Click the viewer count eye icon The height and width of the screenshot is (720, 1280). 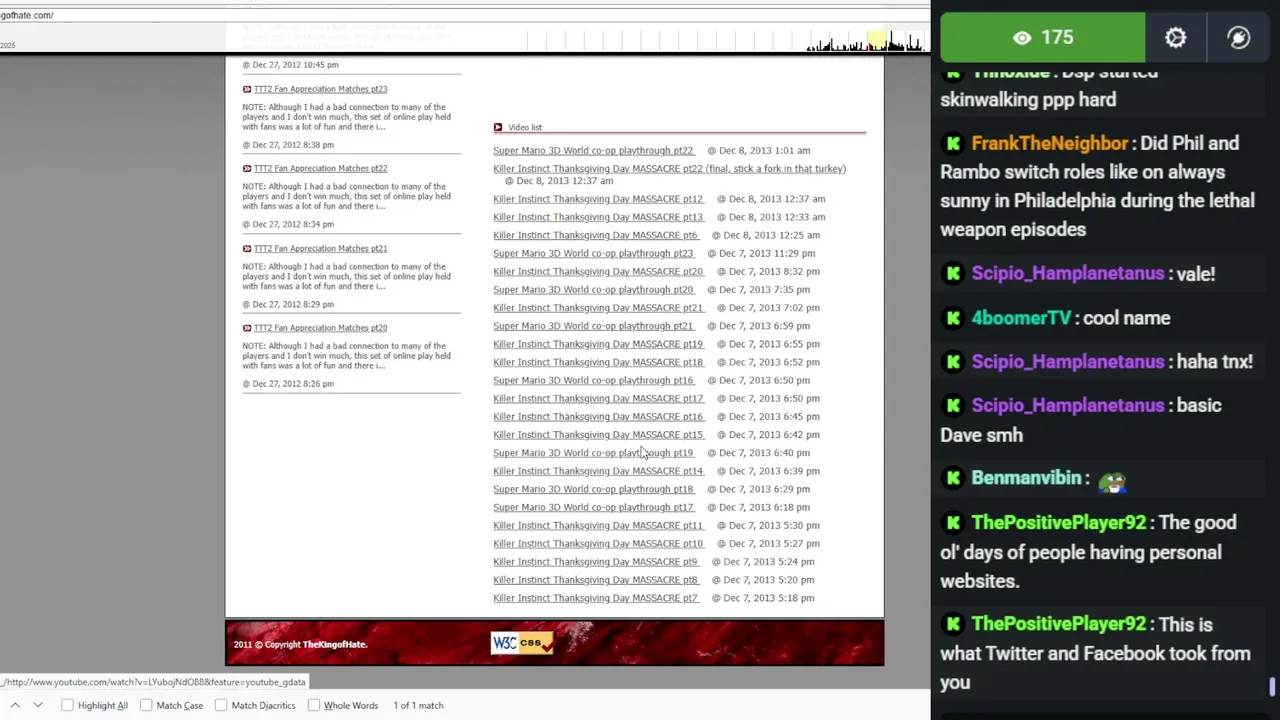click(1021, 38)
